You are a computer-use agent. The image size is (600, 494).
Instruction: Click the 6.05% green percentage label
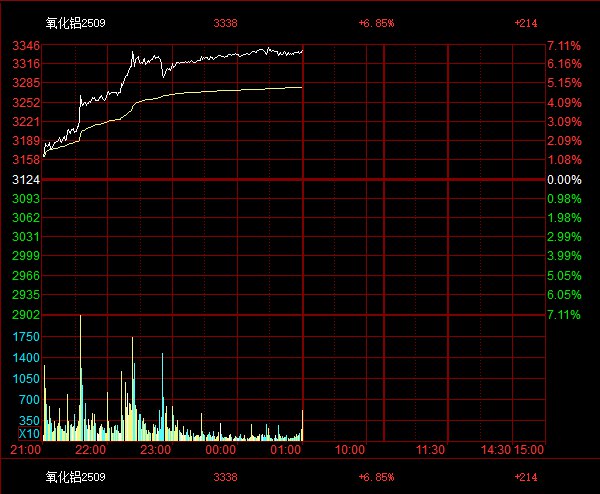(564, 295)
